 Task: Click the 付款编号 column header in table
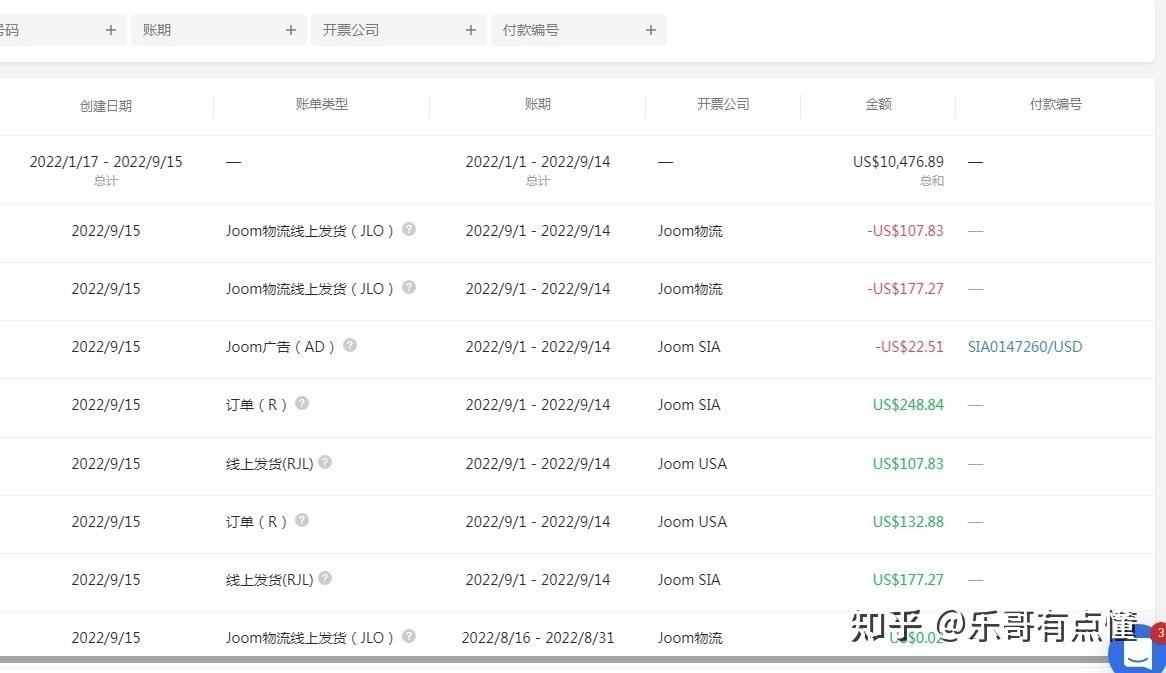pos(1055,104)
